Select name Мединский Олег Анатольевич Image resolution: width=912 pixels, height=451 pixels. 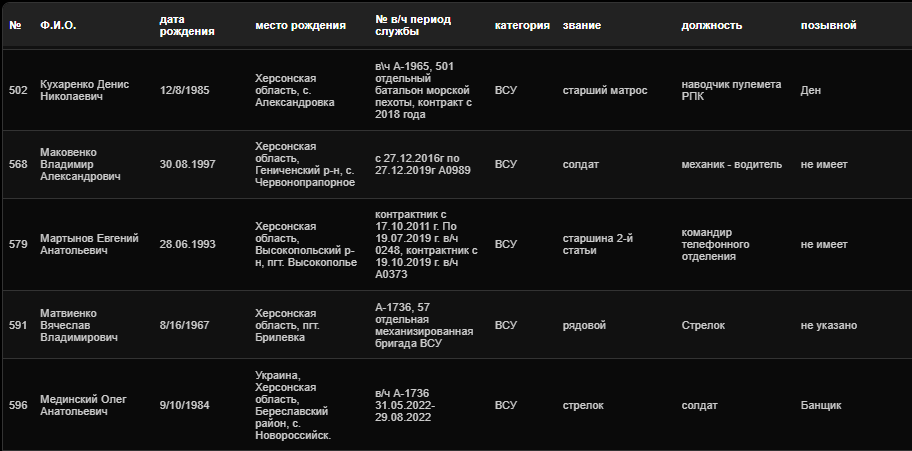coord(84,405)
